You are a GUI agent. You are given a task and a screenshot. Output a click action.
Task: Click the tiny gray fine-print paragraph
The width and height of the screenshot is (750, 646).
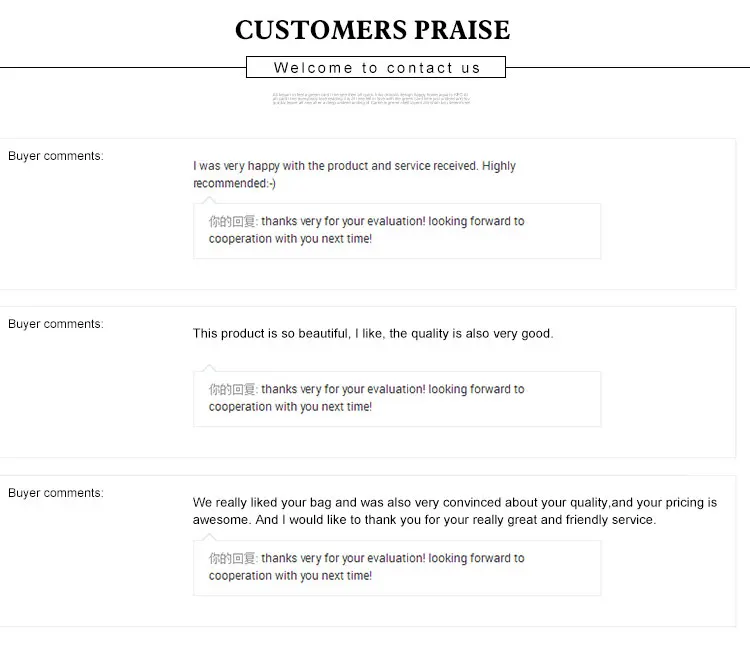click(x=371, y=98)
